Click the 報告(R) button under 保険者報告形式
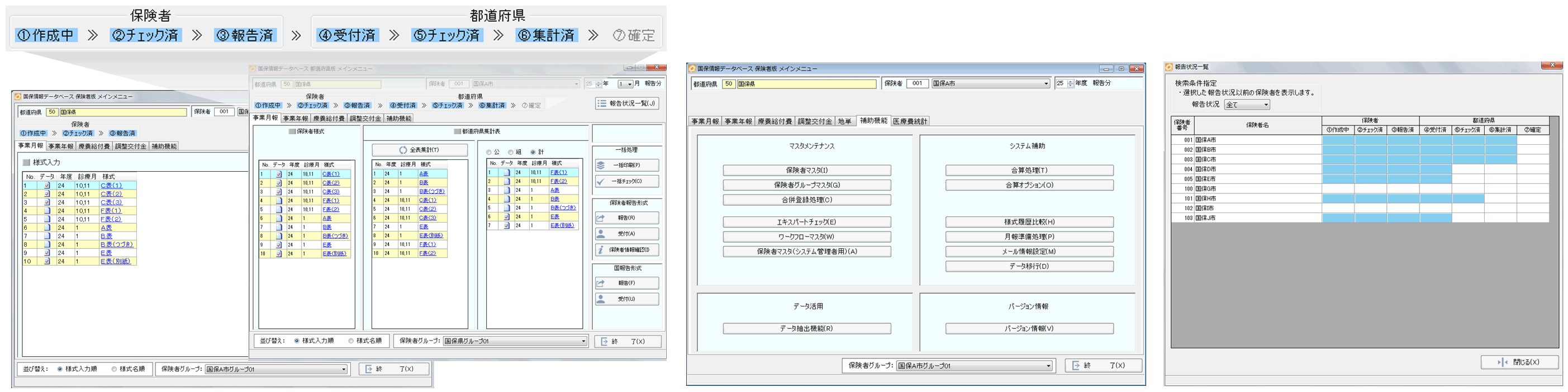This screenshot has height=392, width=1568. [626, 218]
